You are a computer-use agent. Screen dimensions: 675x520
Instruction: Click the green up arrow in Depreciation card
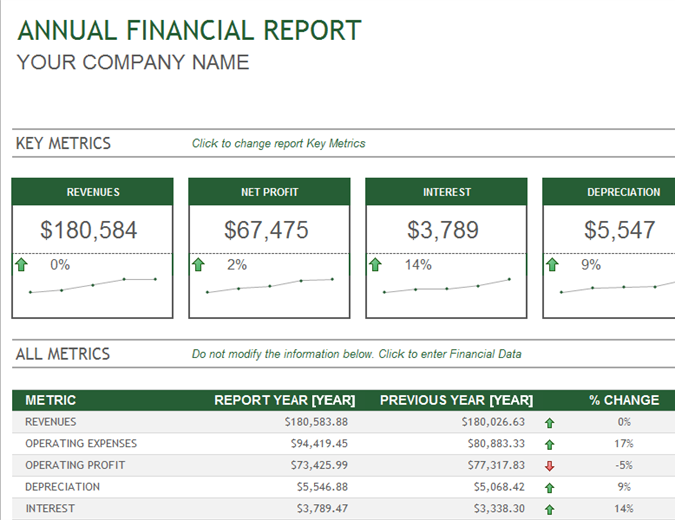552,265
